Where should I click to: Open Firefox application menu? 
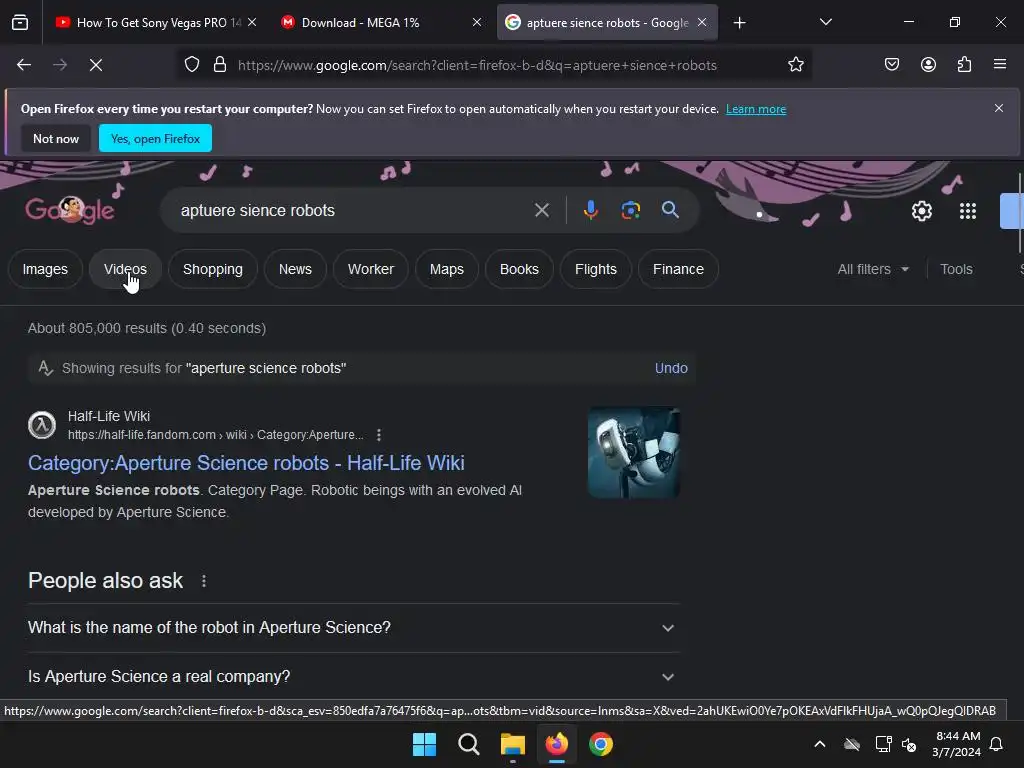pos(1000,65)
